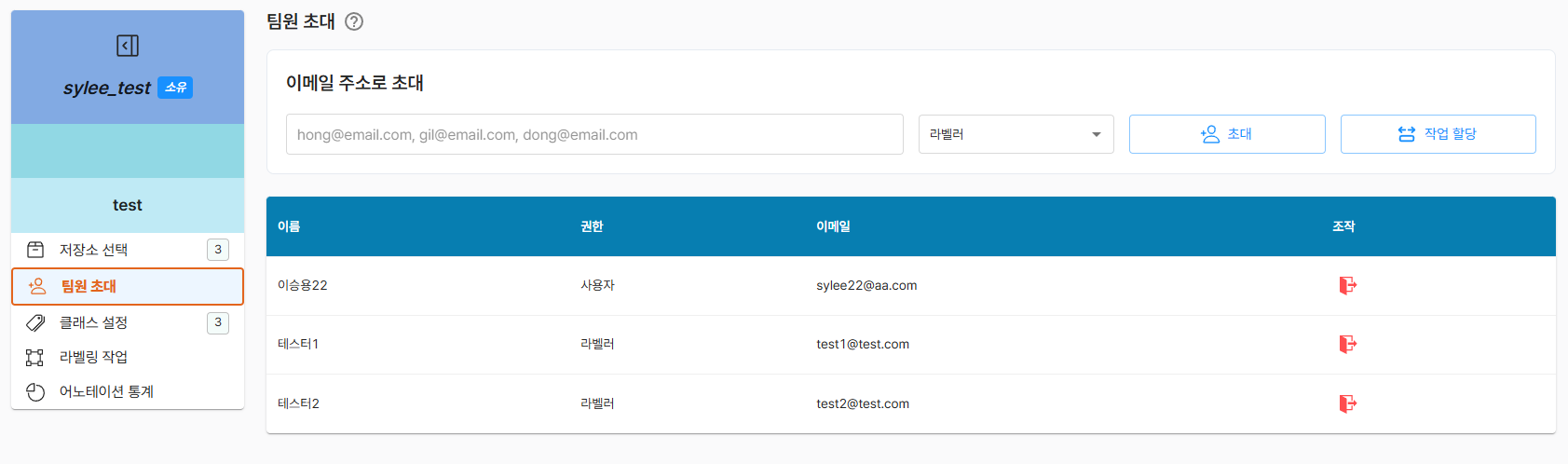Image resolution: width=1568 pixels, height=464 pixels.
Task: Click the email sylee22@aa.com
Action: [866, 285]
